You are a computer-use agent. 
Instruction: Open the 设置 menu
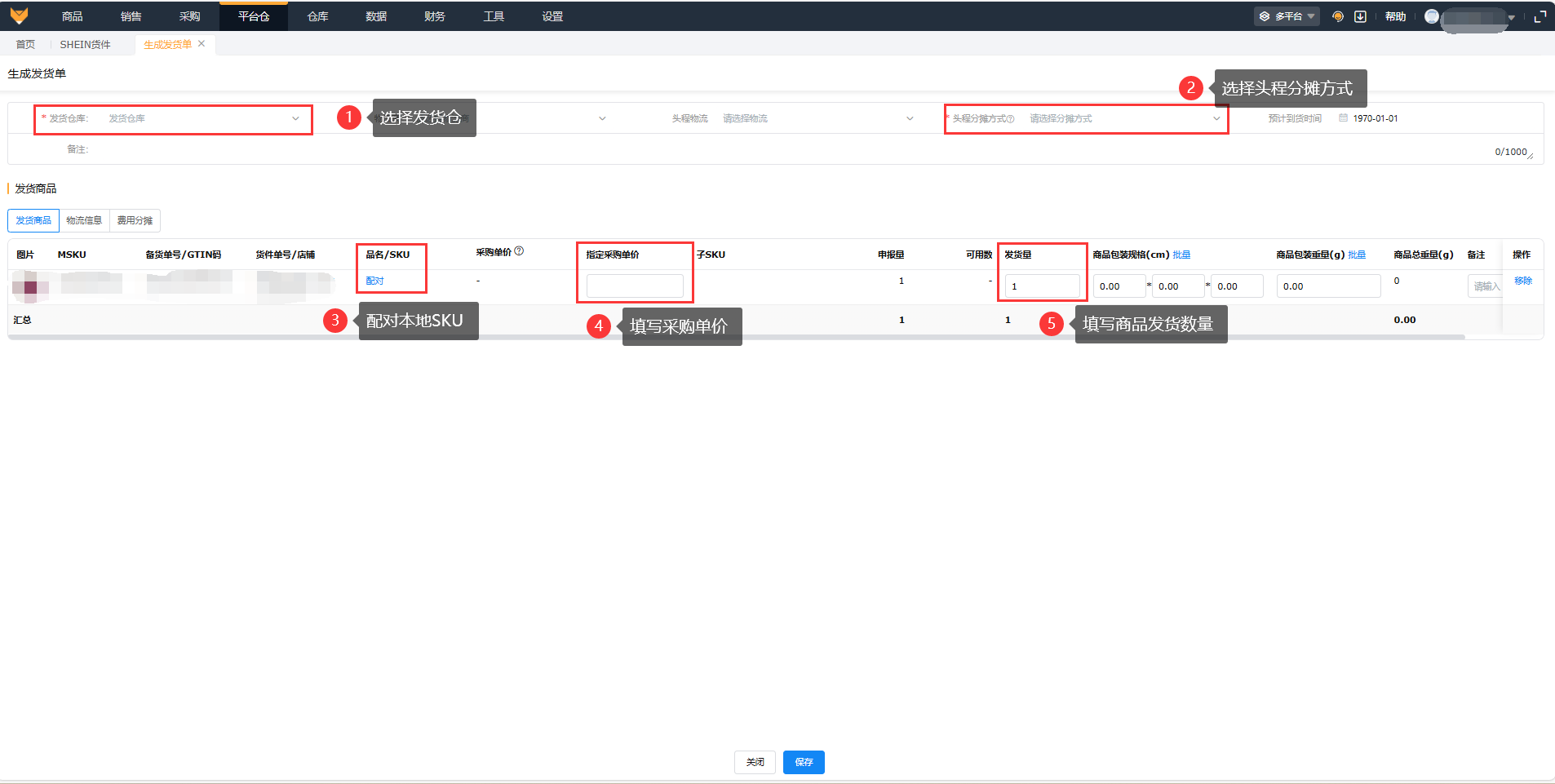[x=552, y=16]
